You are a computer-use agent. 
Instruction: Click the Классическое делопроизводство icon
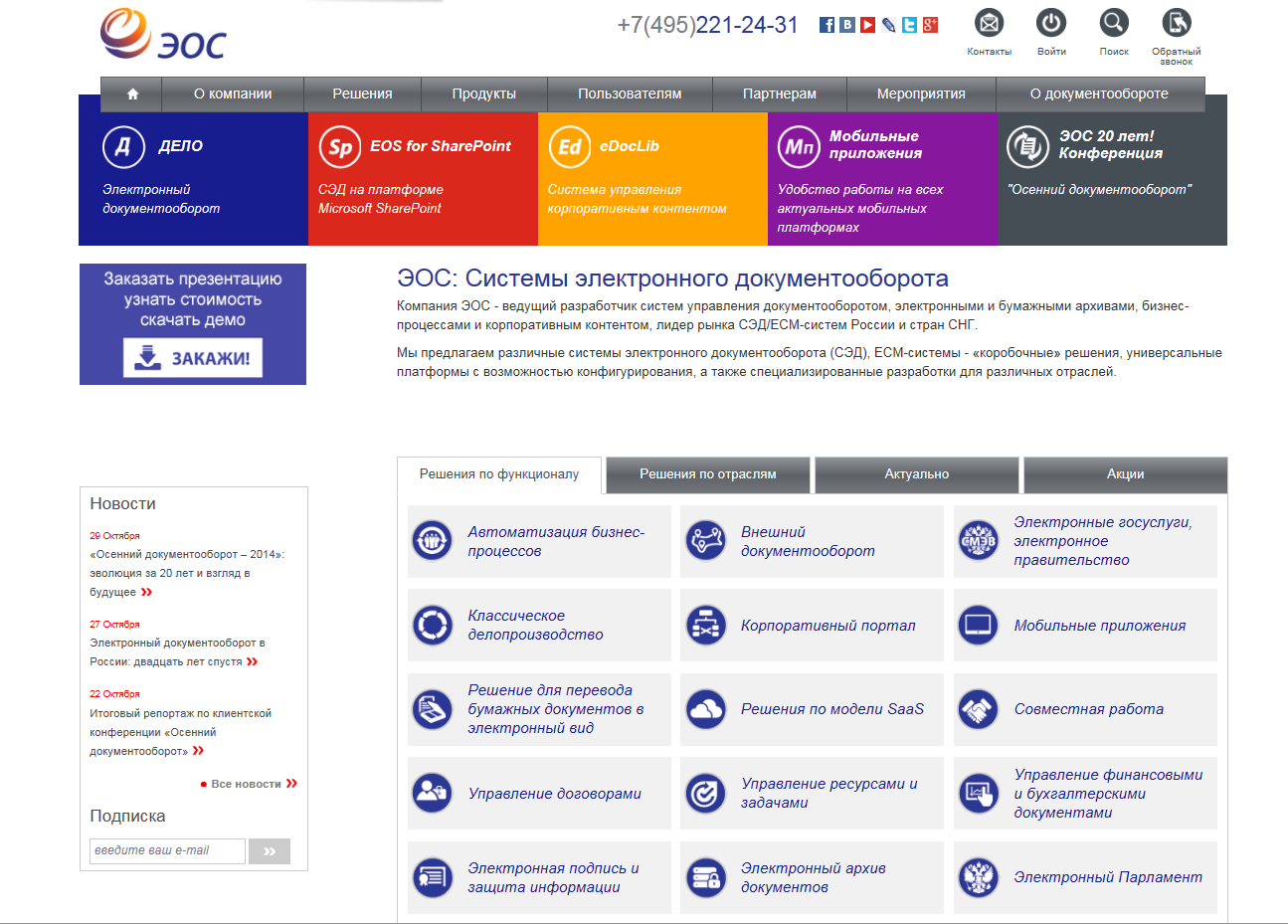[433, 626]
